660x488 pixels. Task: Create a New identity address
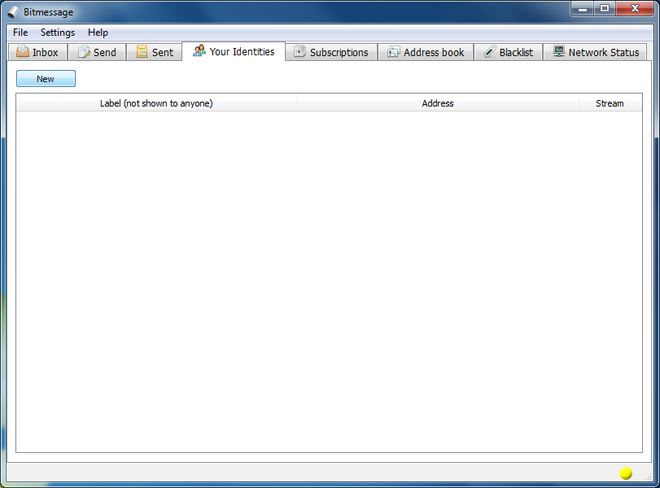click(x=46, y=79)
